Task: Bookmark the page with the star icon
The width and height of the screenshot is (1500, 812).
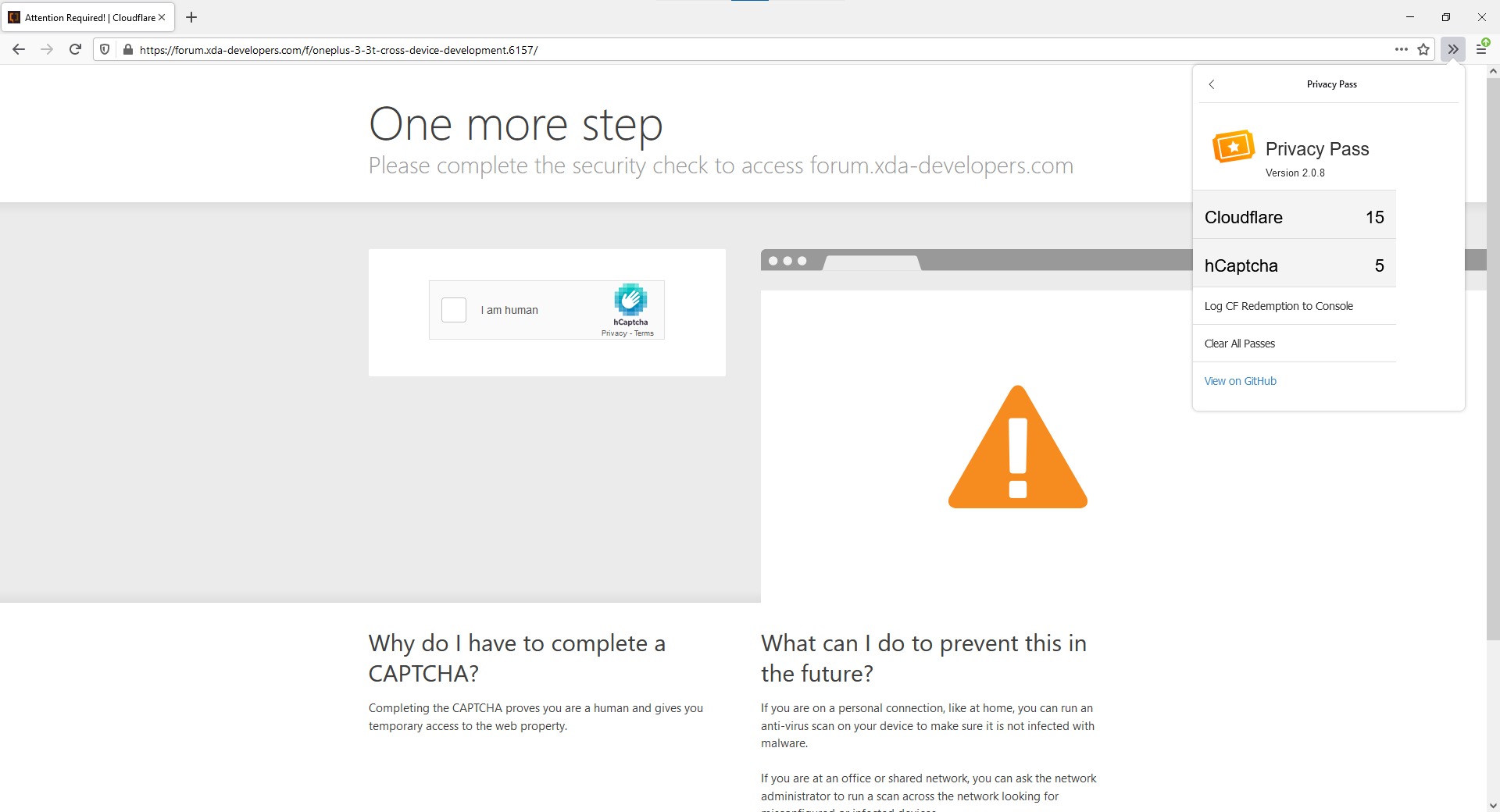Action: pyautogui.click(x=1423, y=49)
